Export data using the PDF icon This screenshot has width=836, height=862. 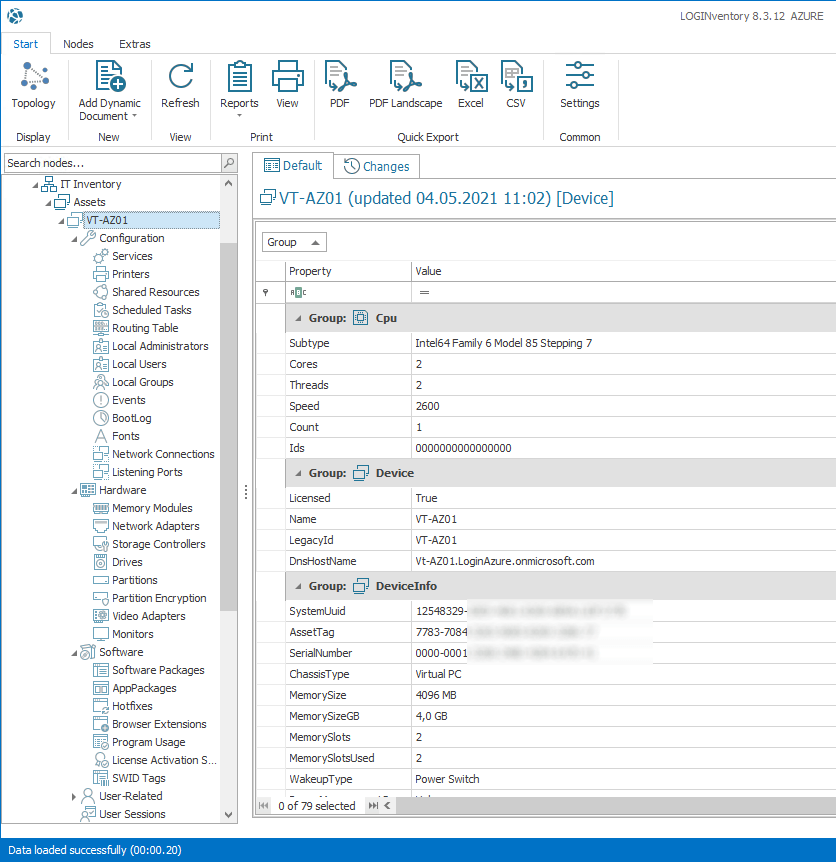coord(340,85)
